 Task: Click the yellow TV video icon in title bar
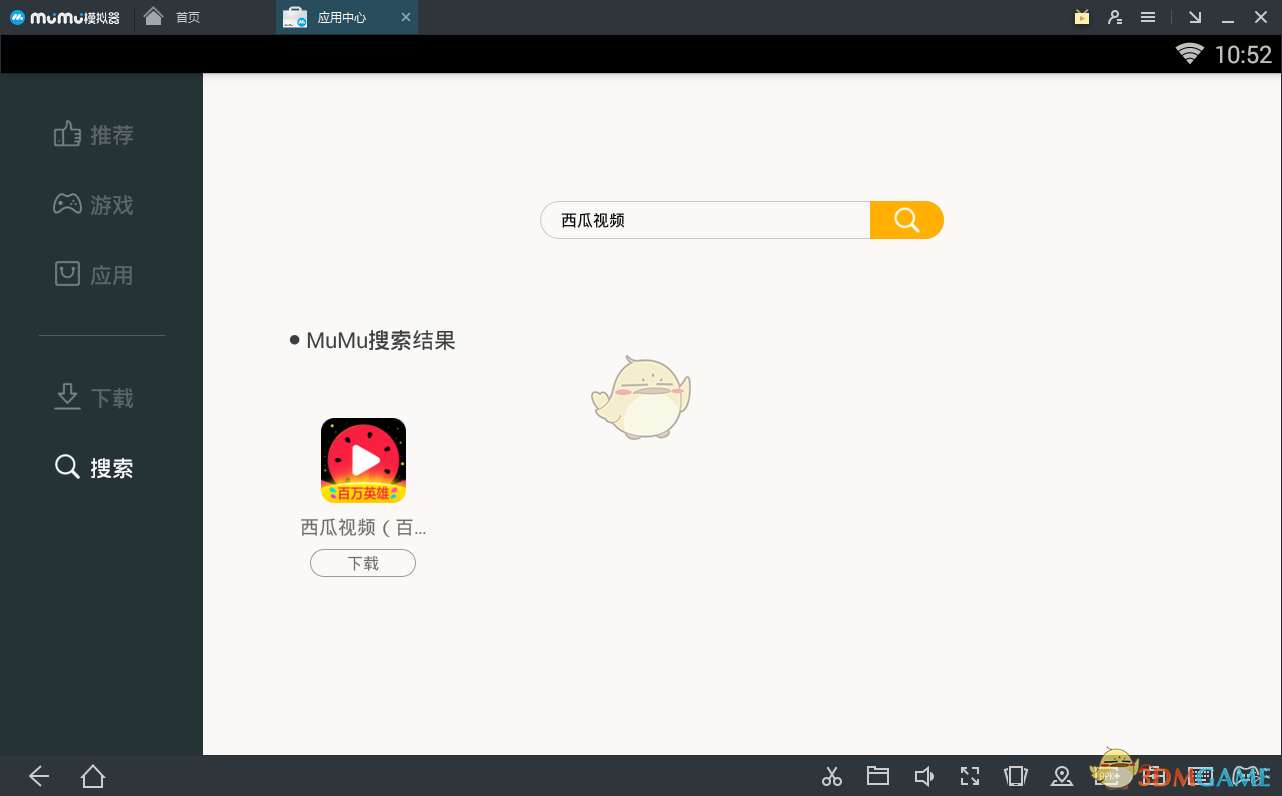[x=1082, y=17]
